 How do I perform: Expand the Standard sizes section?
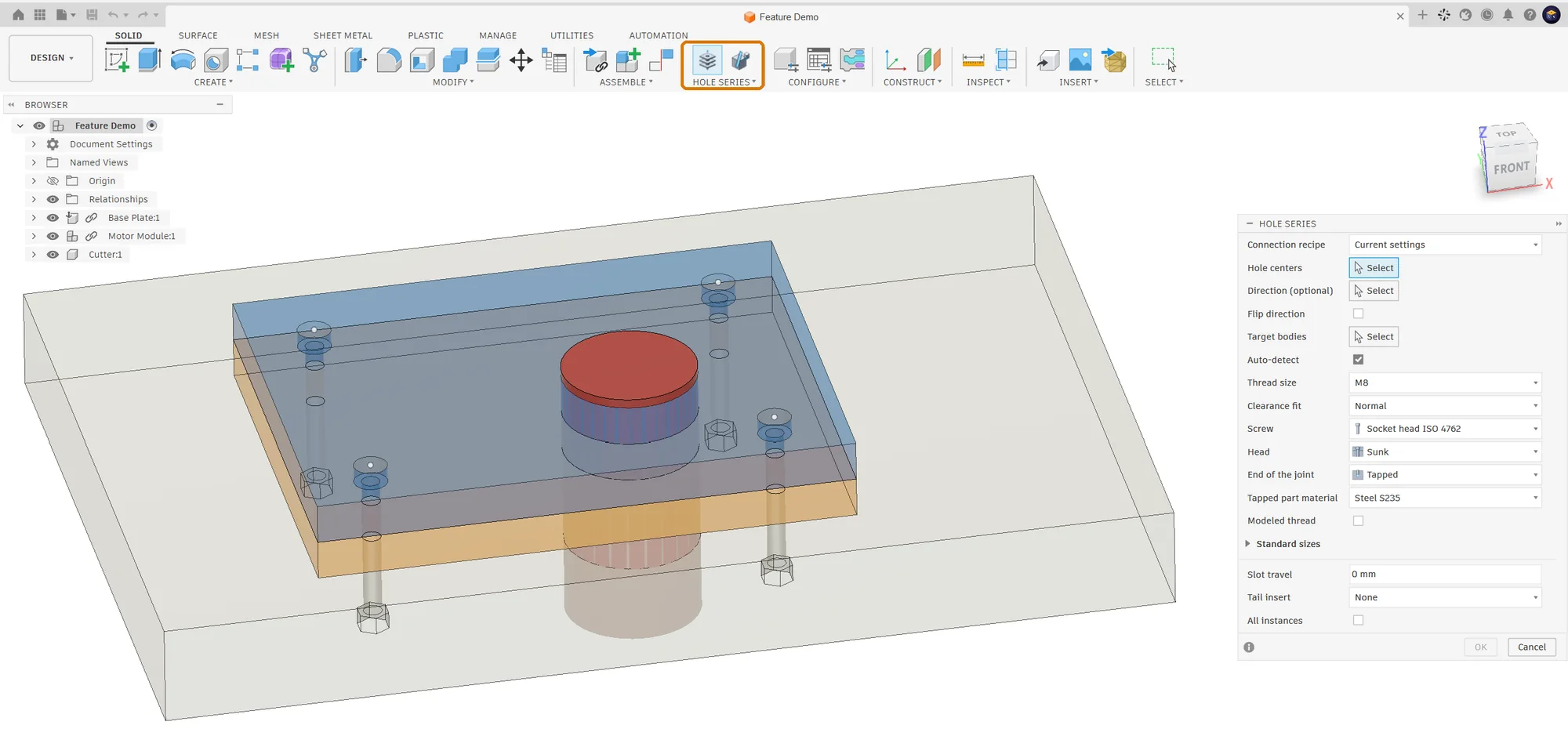(1247, 544)
